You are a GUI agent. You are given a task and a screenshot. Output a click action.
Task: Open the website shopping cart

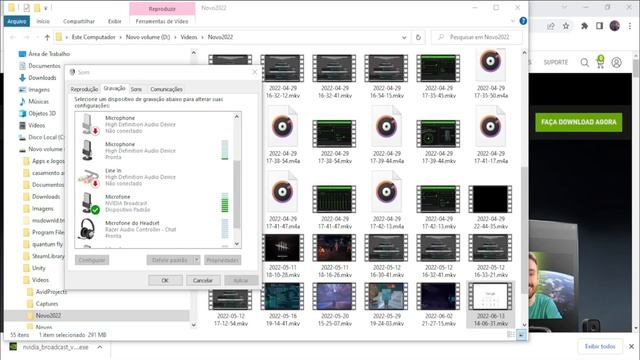click(600, 62)
